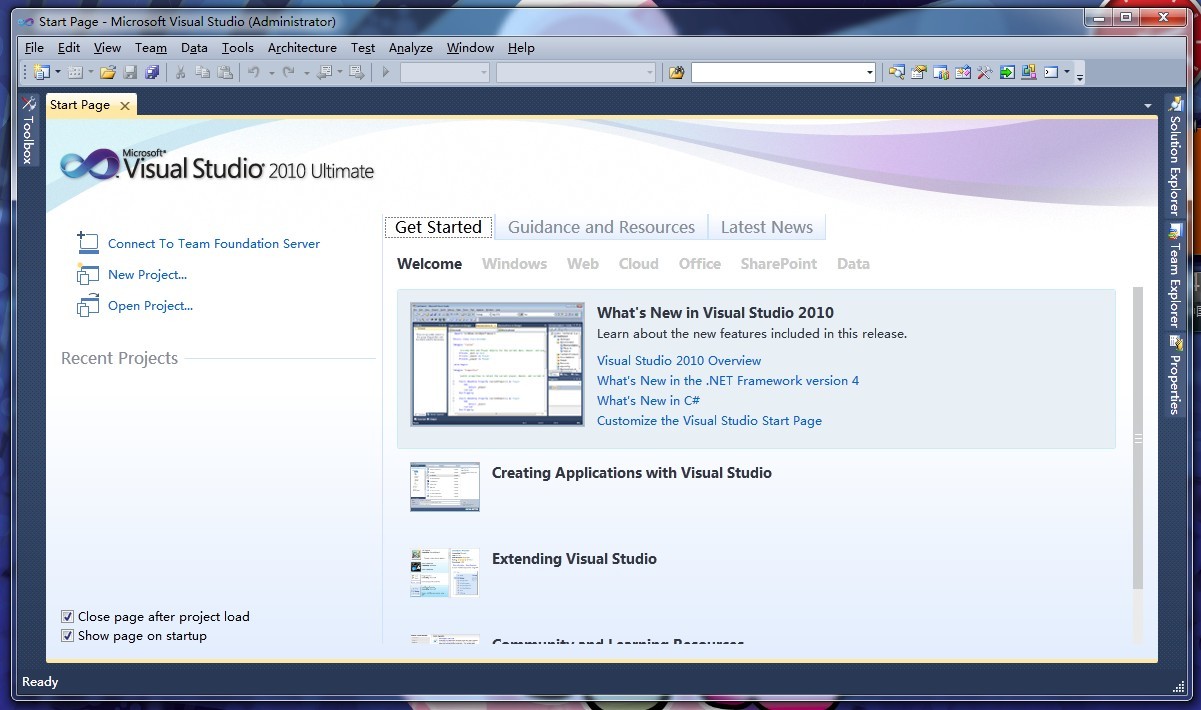Click the New Project toolbar icon
The width and height of the screenshot is (1201, 710).
coord(40,72)
